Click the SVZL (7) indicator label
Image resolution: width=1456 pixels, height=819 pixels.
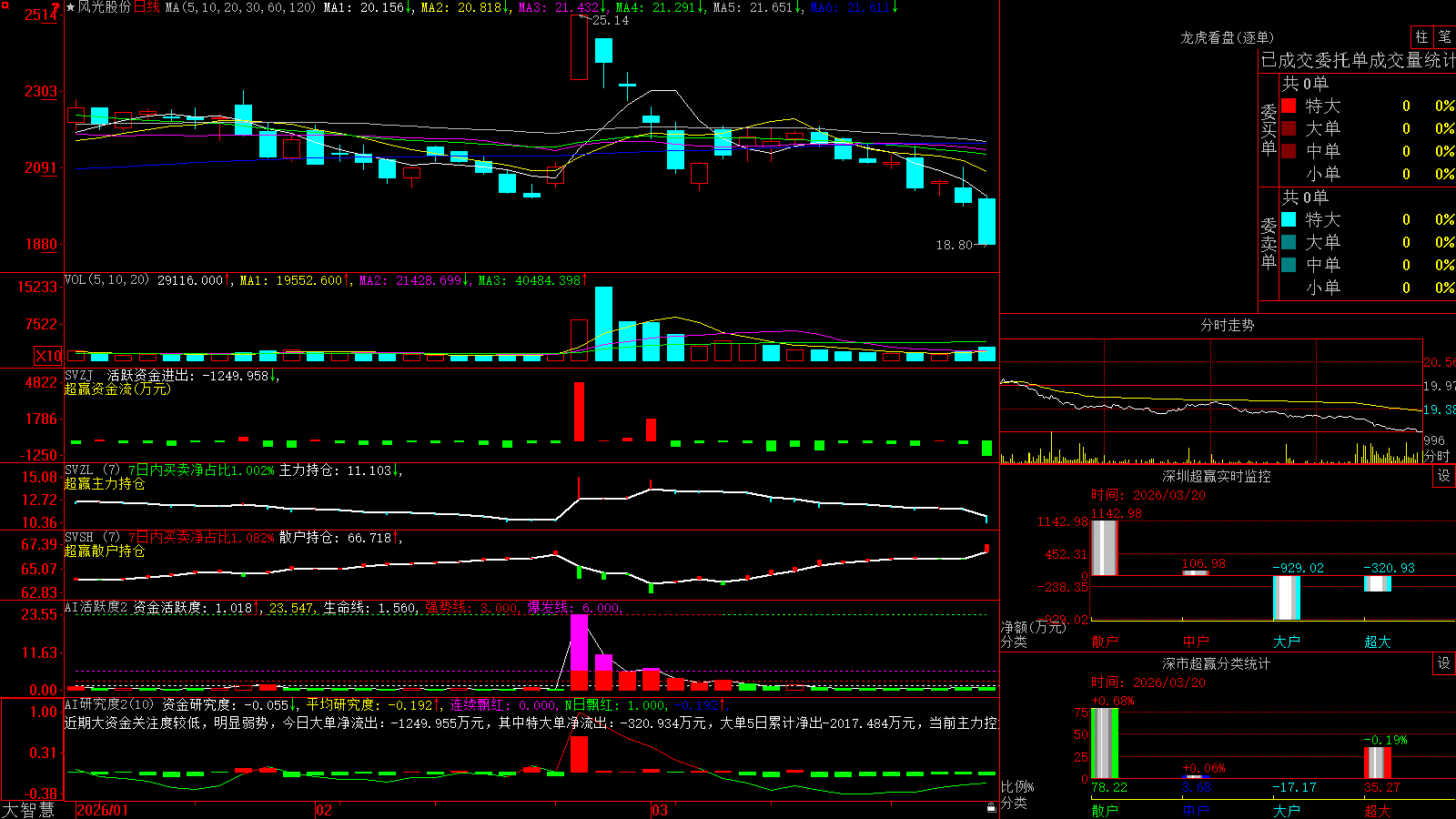coord(92,470)
